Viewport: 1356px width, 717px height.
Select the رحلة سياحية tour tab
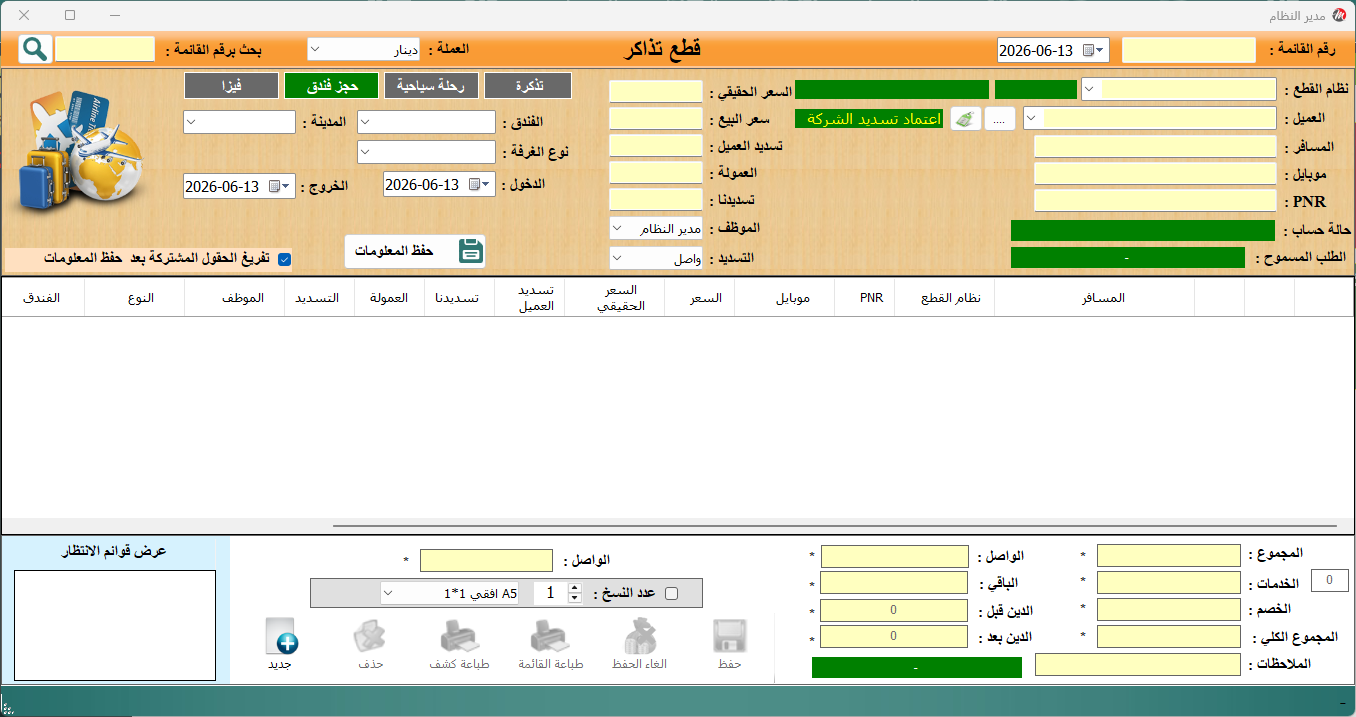click(432, 86)
